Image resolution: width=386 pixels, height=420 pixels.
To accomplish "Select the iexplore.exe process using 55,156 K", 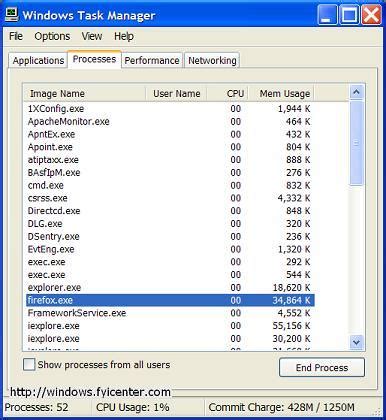I will 170,326.
